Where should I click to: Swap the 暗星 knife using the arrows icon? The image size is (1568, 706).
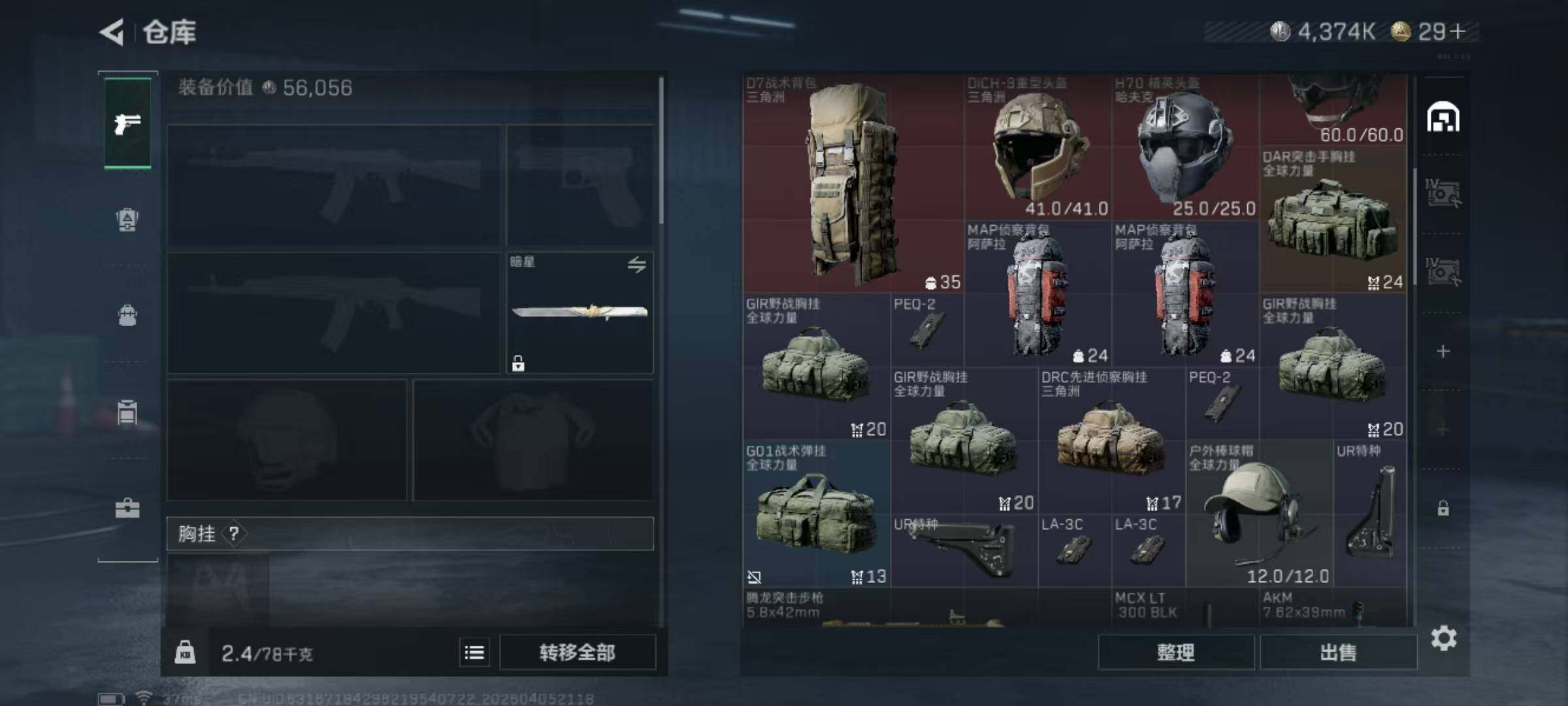click(x=636, y=264)
